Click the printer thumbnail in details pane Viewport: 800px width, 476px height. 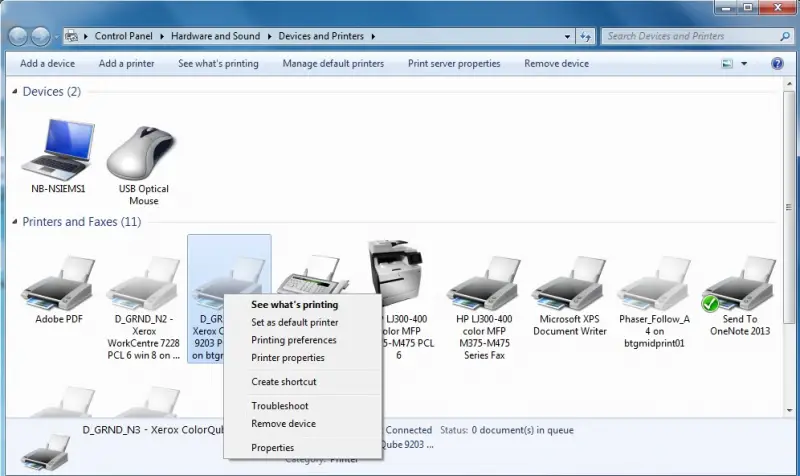[46, 453]
